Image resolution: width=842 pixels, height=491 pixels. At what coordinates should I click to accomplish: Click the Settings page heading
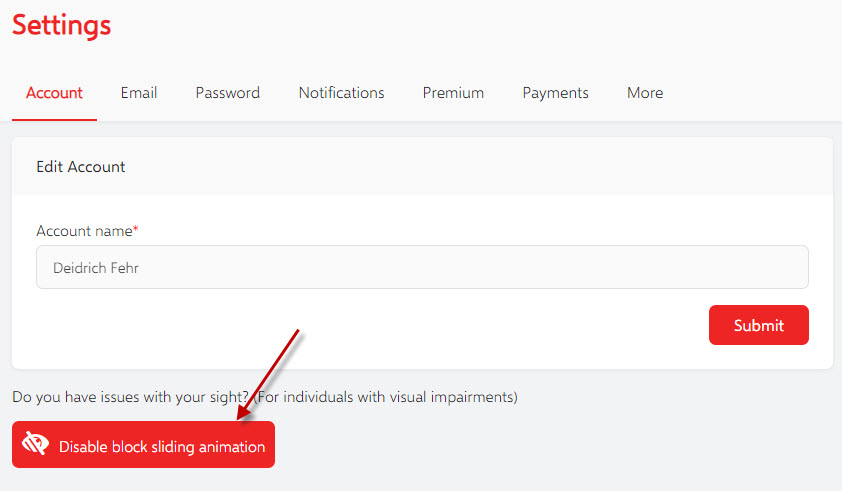pyautogui.click(x=62, y=26)
